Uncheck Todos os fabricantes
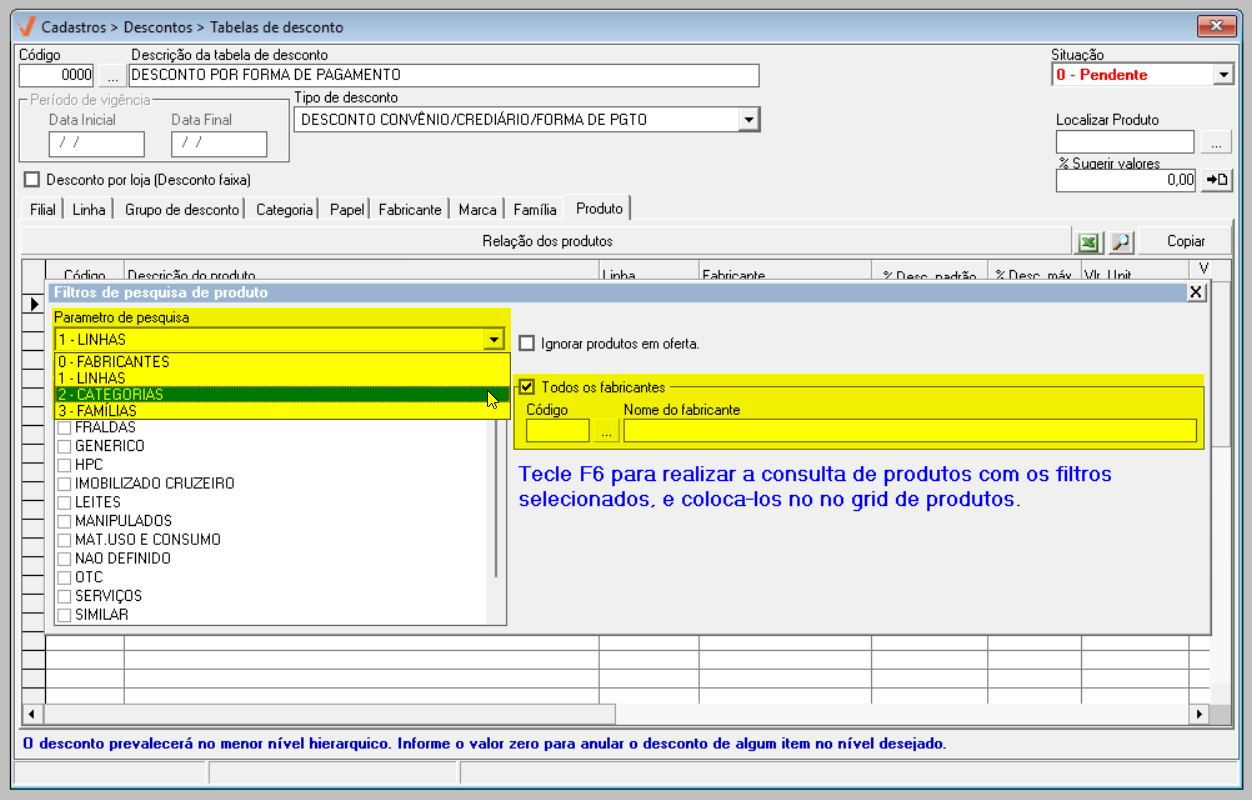Image resolution: width=1252 pixels, height=800 pixels. (527, 387)
